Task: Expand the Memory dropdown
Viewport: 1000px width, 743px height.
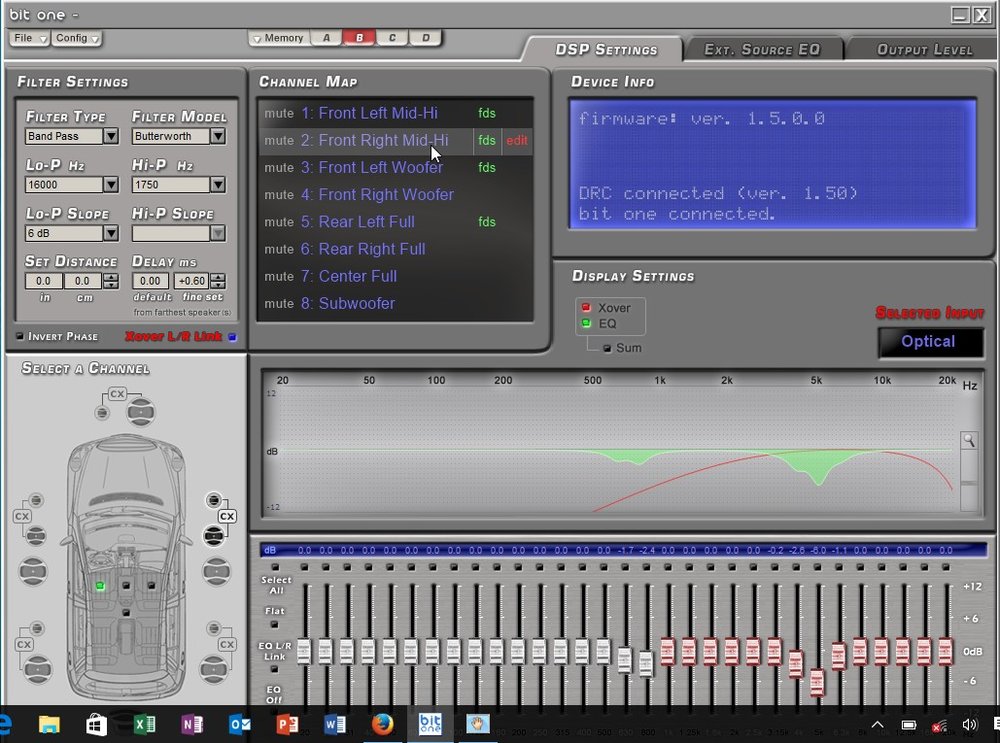Action: 278,38
